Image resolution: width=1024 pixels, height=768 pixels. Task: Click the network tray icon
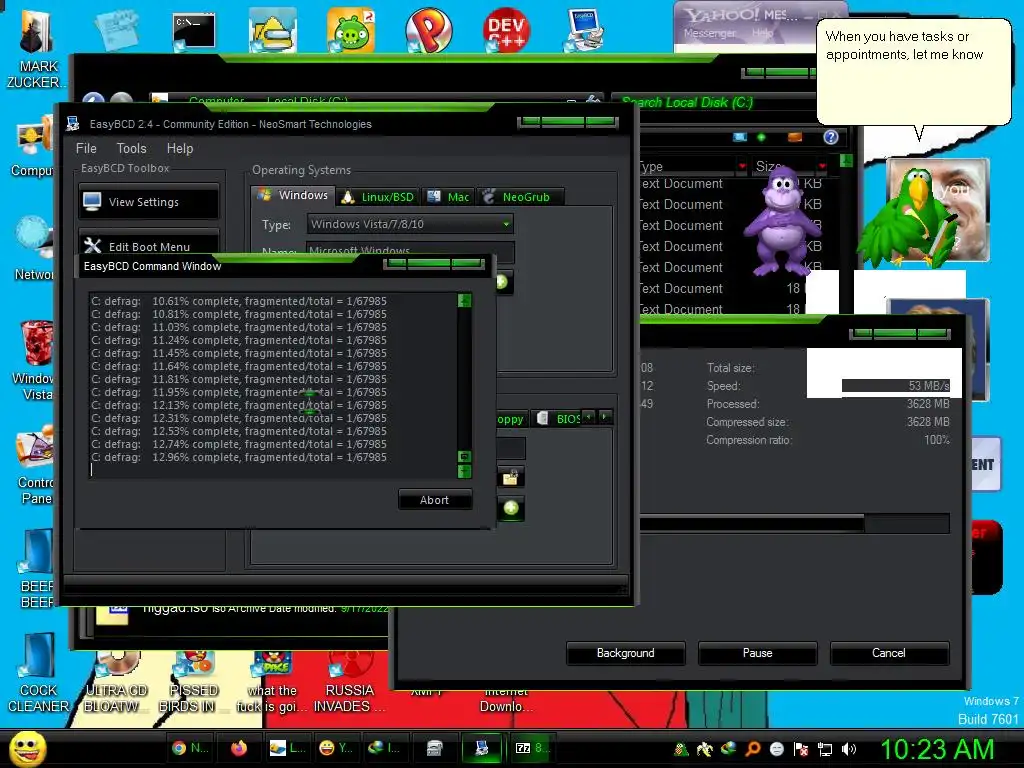pos(825,749)
